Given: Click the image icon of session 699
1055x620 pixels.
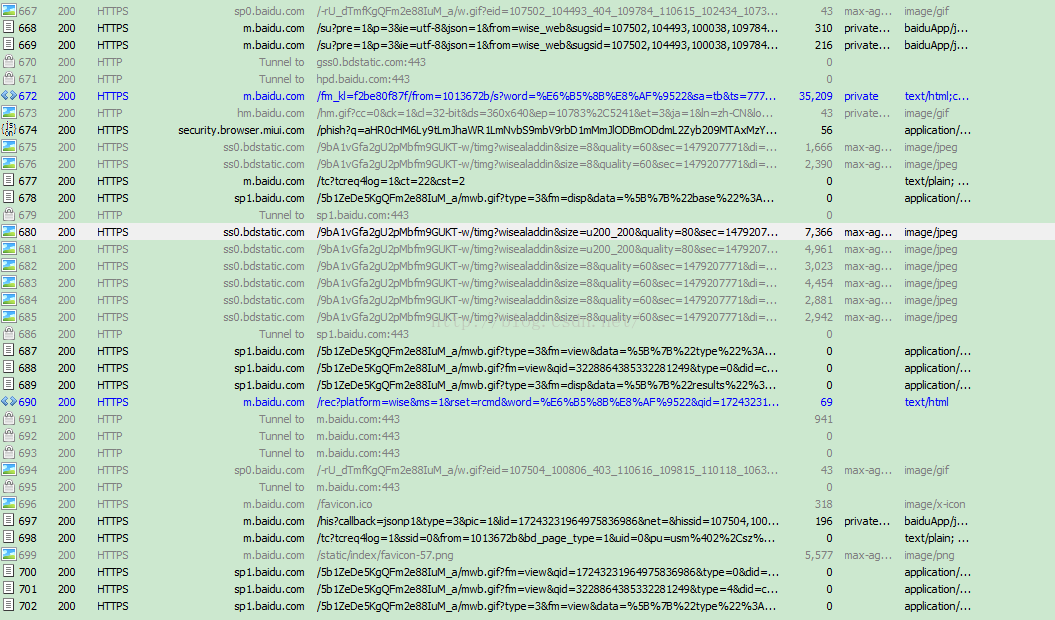Looking at the screenshot, I should (9, 555).
